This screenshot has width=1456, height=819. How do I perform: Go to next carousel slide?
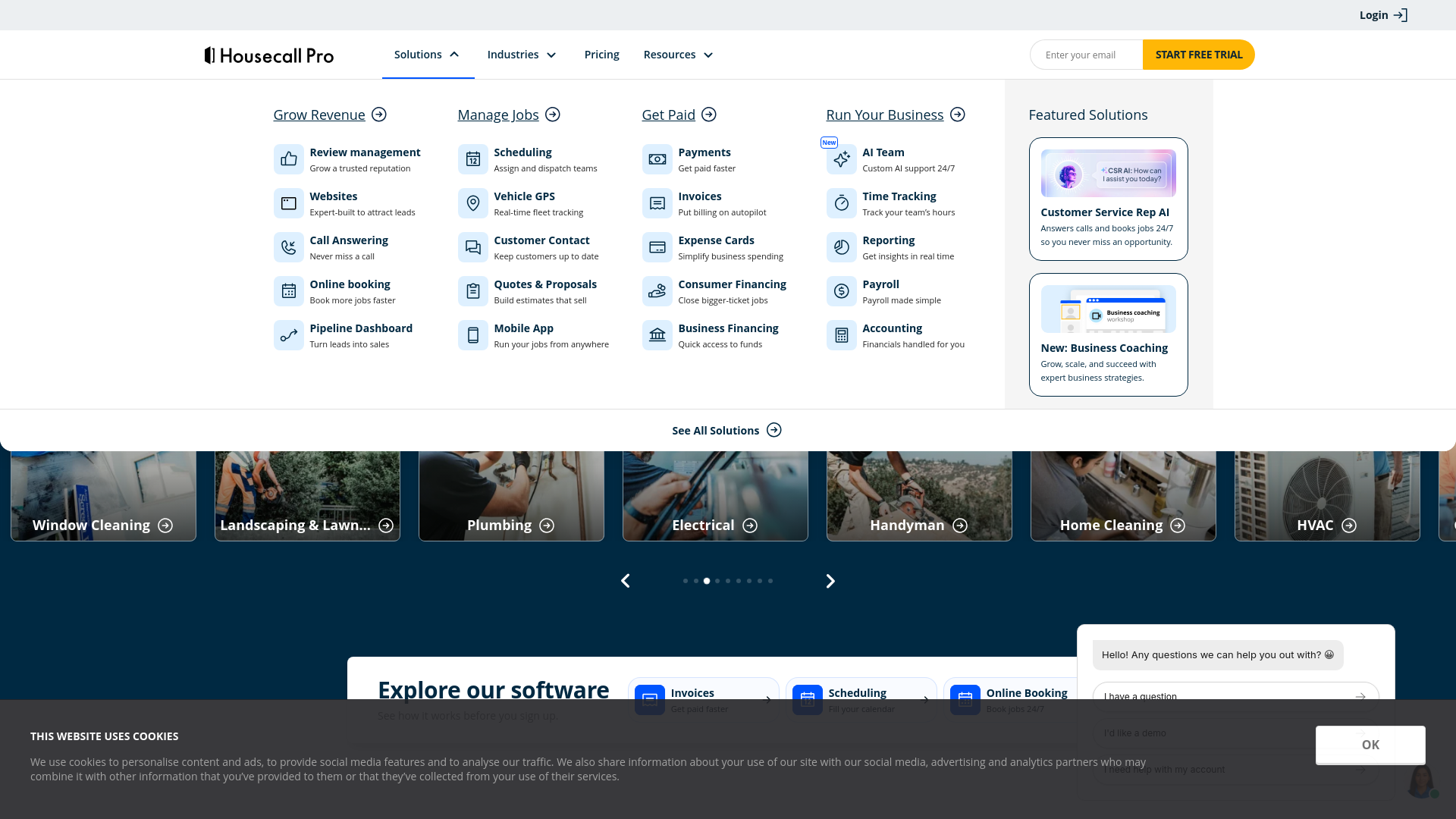[x=830, y=581]
